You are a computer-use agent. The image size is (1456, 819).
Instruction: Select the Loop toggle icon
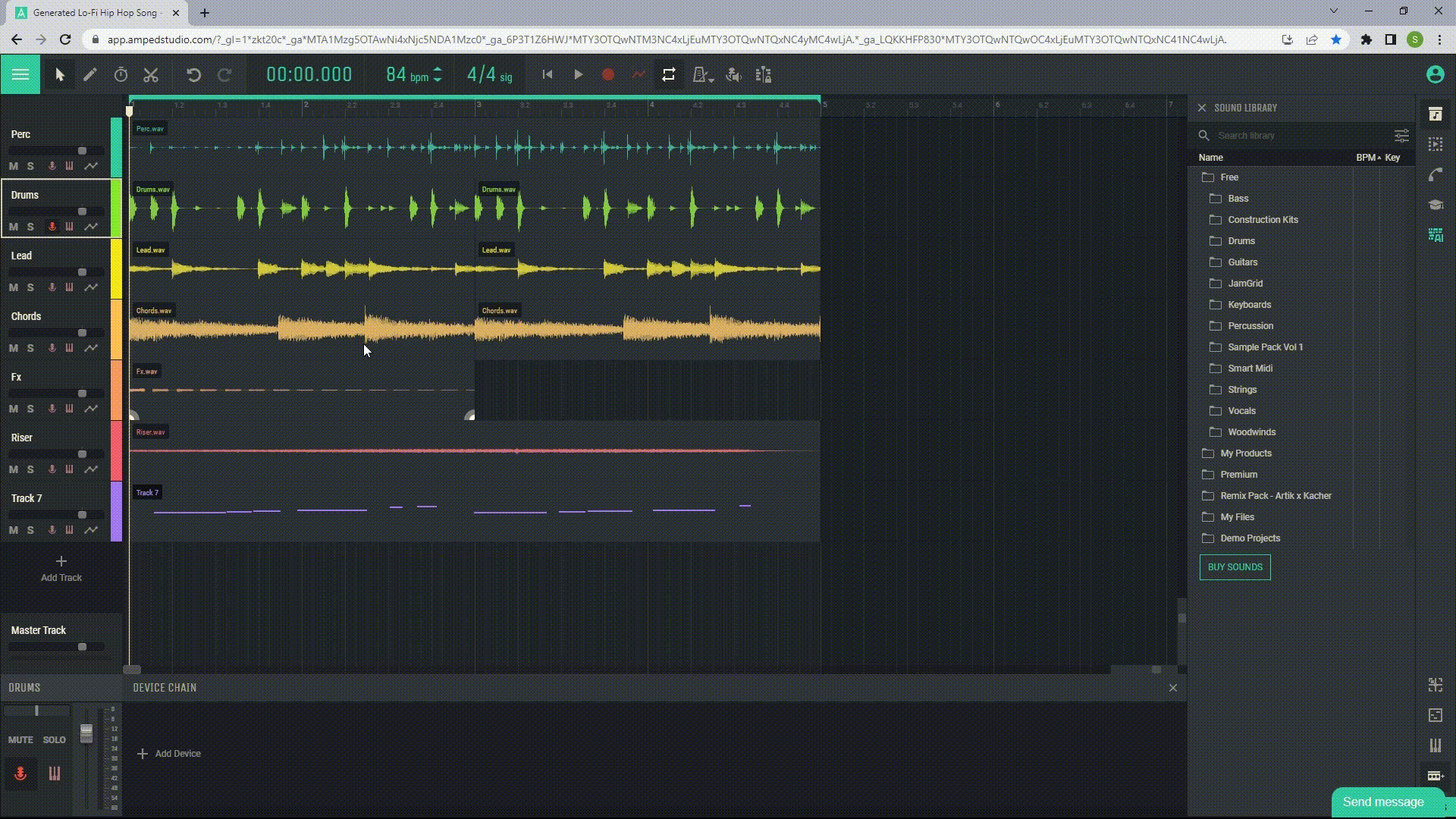(x=668, y=75)
